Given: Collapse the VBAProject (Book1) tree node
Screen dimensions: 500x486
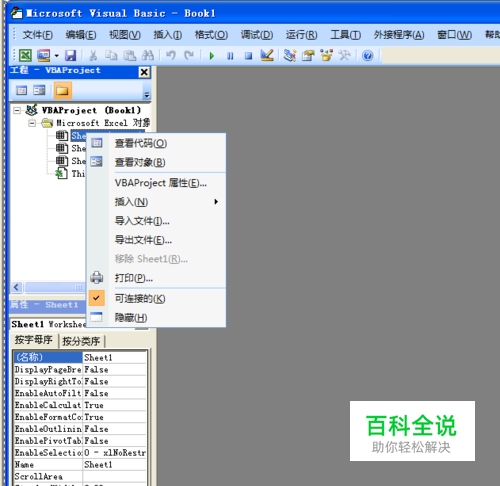Looking at the screenshot, I should coord(17,110).
